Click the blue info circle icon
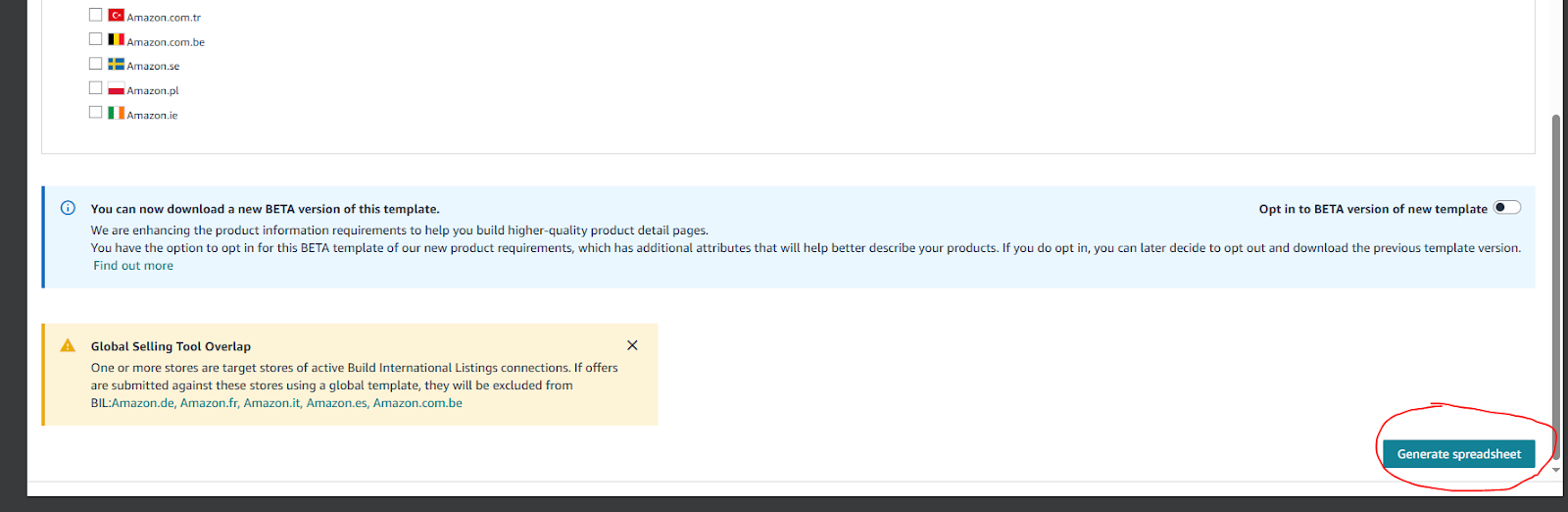 point(68,208)
